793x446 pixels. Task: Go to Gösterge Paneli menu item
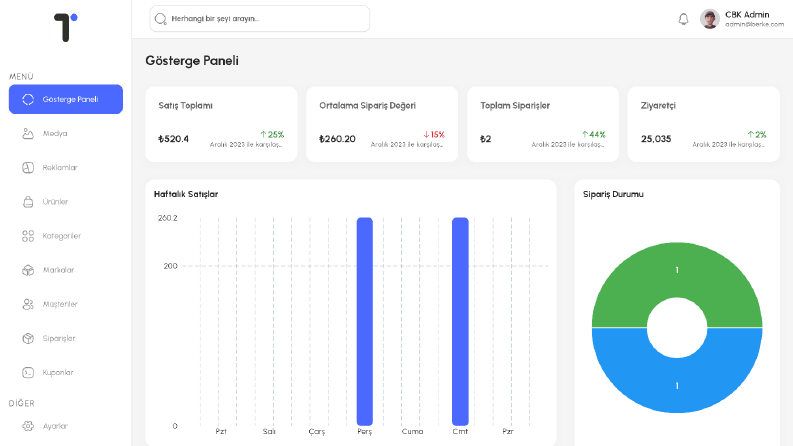click(x=66, y=99)
